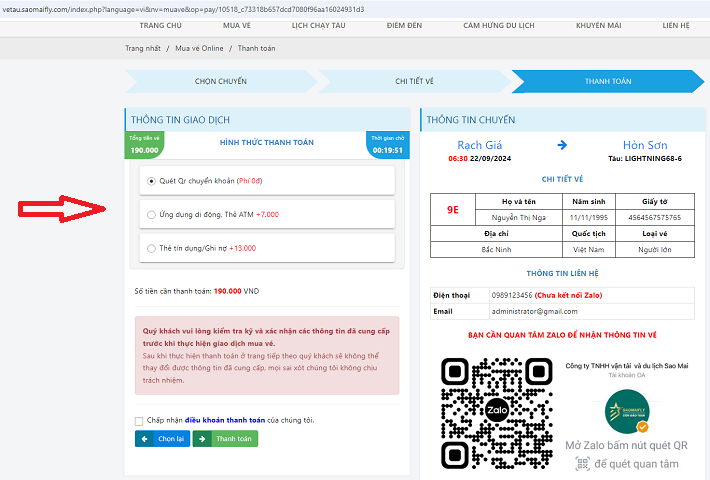710x480 pixels.
Task: Open the 'điều khoản thanh toán' link
Action: tap(225, 420)
